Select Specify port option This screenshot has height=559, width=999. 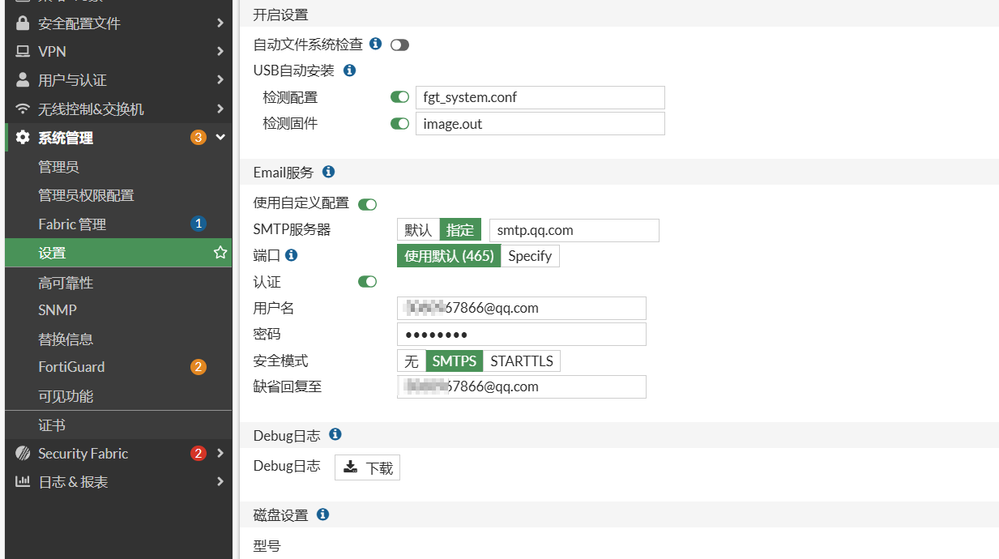click(530, 256)
